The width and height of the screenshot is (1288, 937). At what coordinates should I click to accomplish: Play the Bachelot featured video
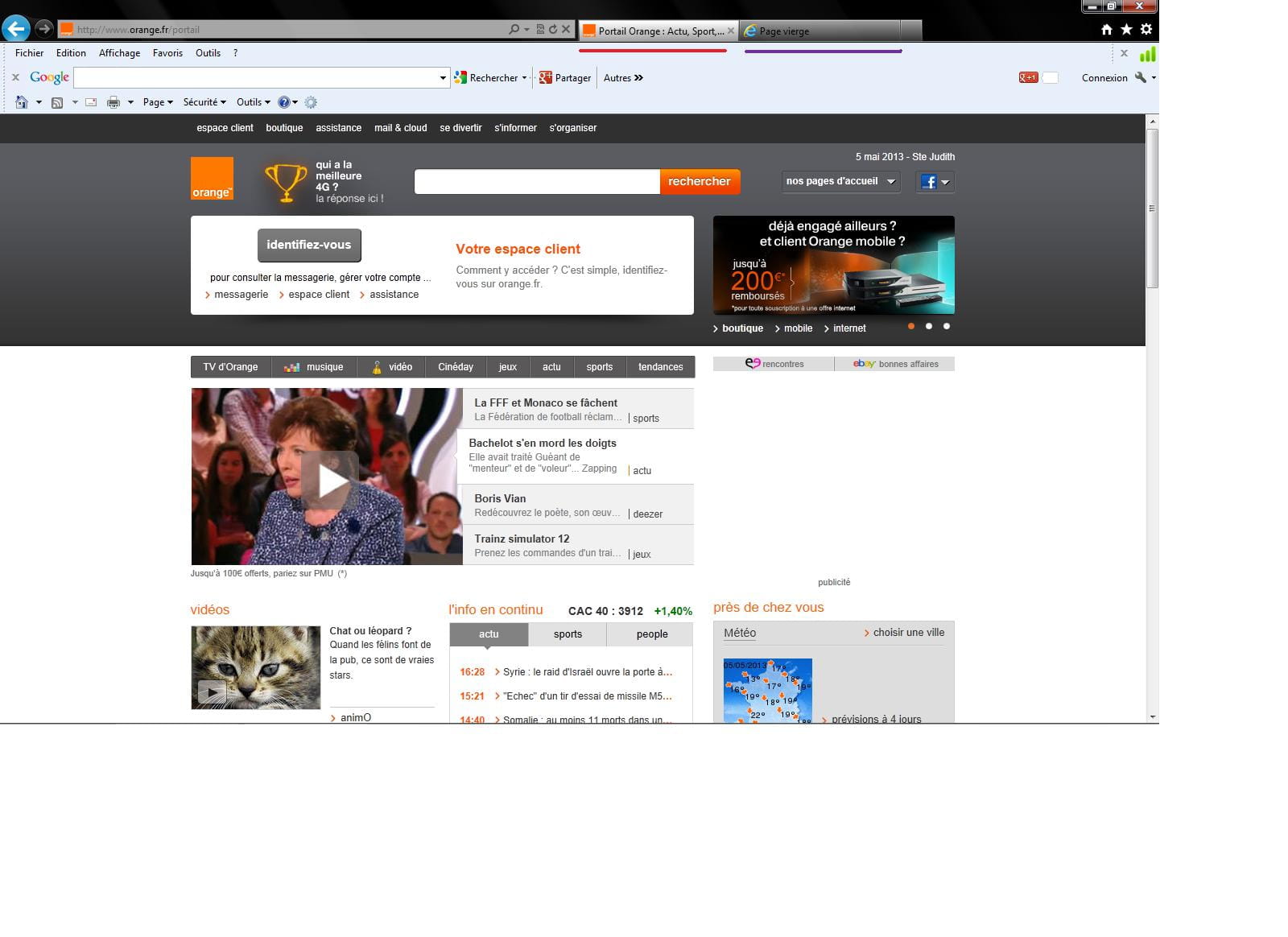[x=330, y=481]
